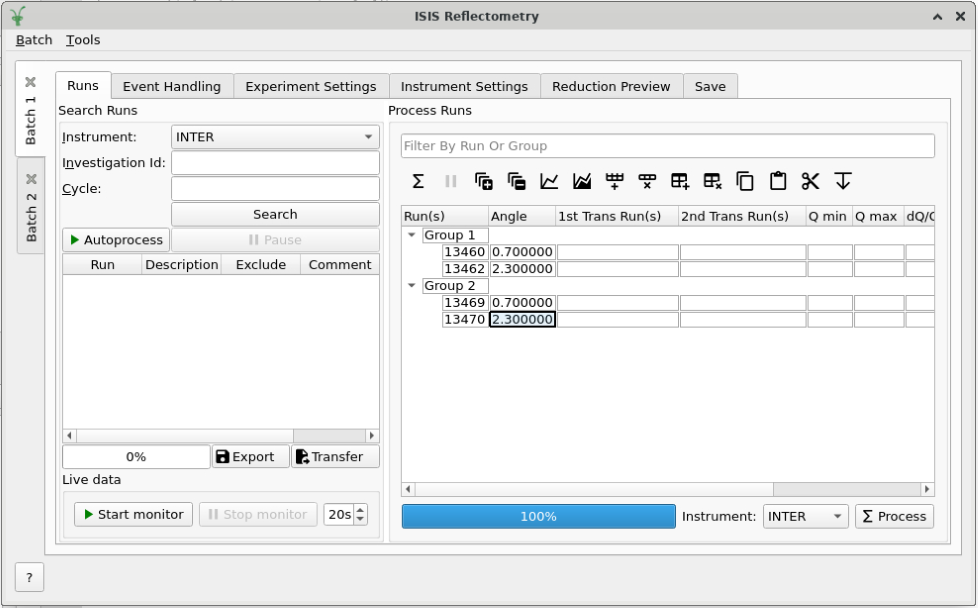Image resolution: width=978 pixels, height=608 pixels.
Task: Open the Tools menu
Action: point(83,40)
